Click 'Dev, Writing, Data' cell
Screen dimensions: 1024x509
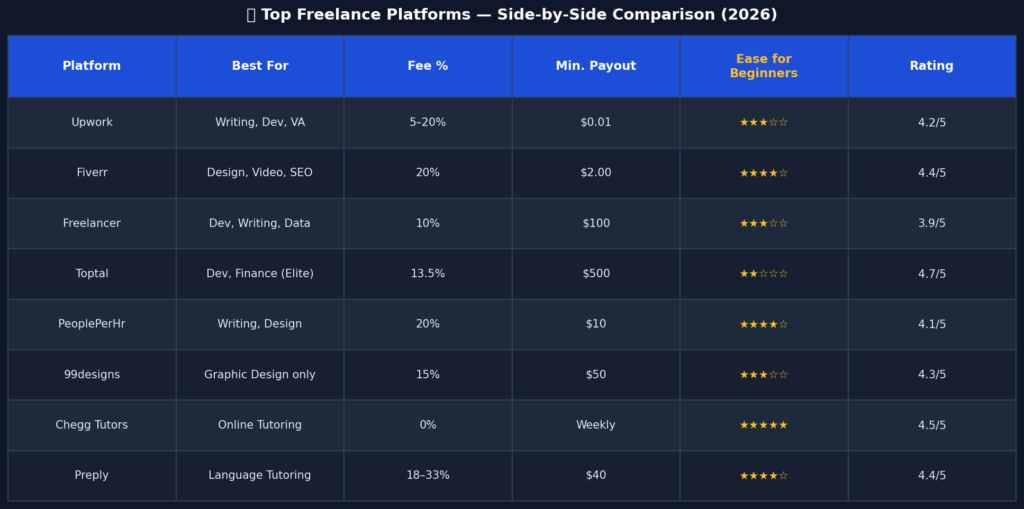tap(260, 223)
